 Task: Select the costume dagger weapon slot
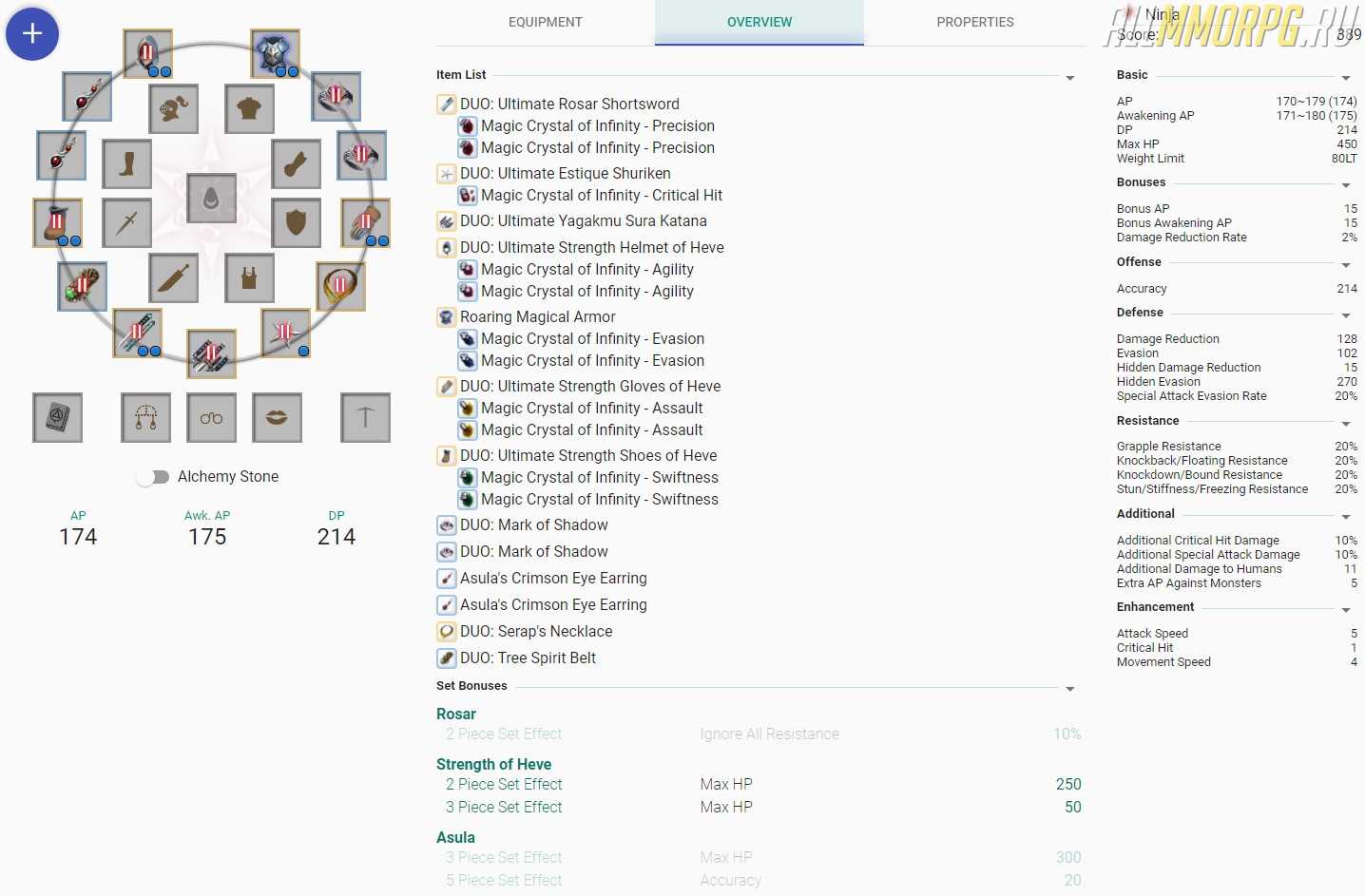[x=173, y=277]
